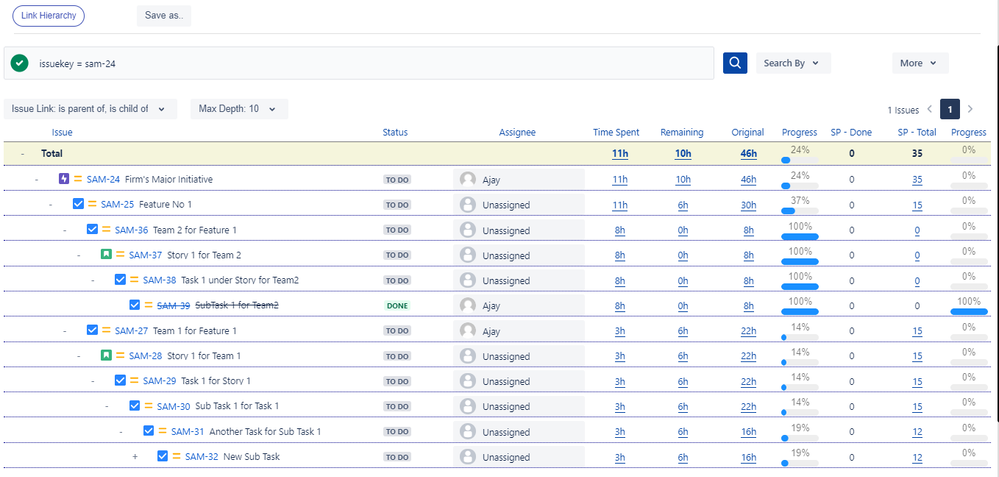Click Ajay's avatar in SAM-39 row

(468, 306)
